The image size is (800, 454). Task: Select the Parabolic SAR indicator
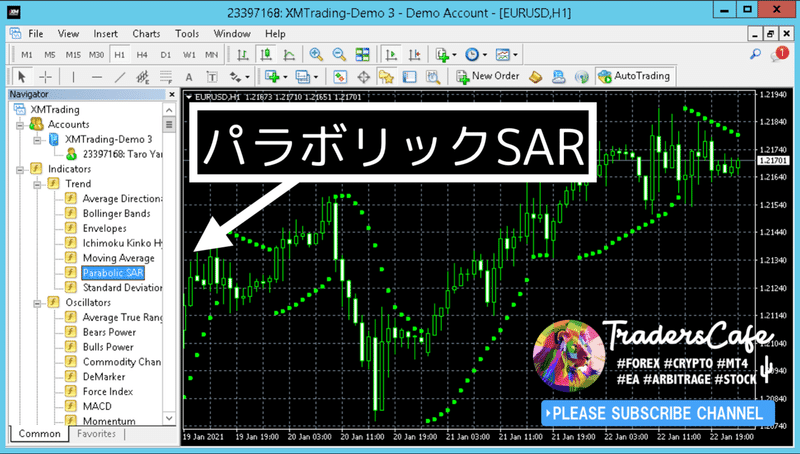(x=113, y=273)
